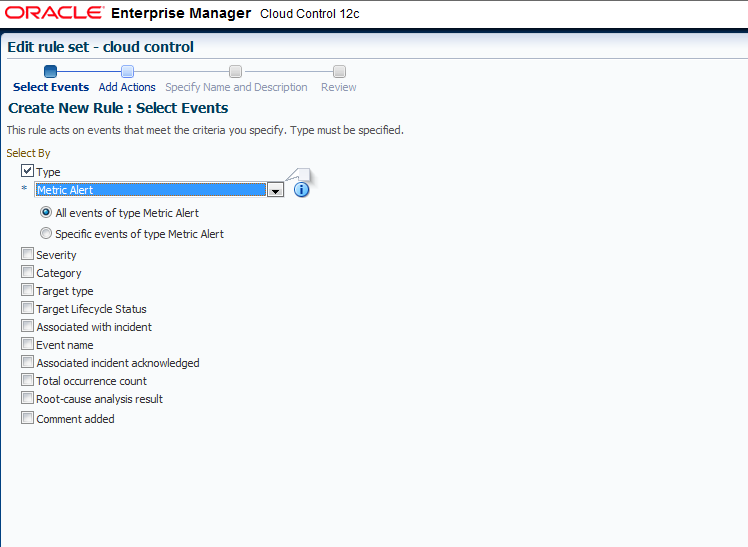This screenshot has width=748, height=547.
Task: Open the Select Events step label
Action: point(51,87)
